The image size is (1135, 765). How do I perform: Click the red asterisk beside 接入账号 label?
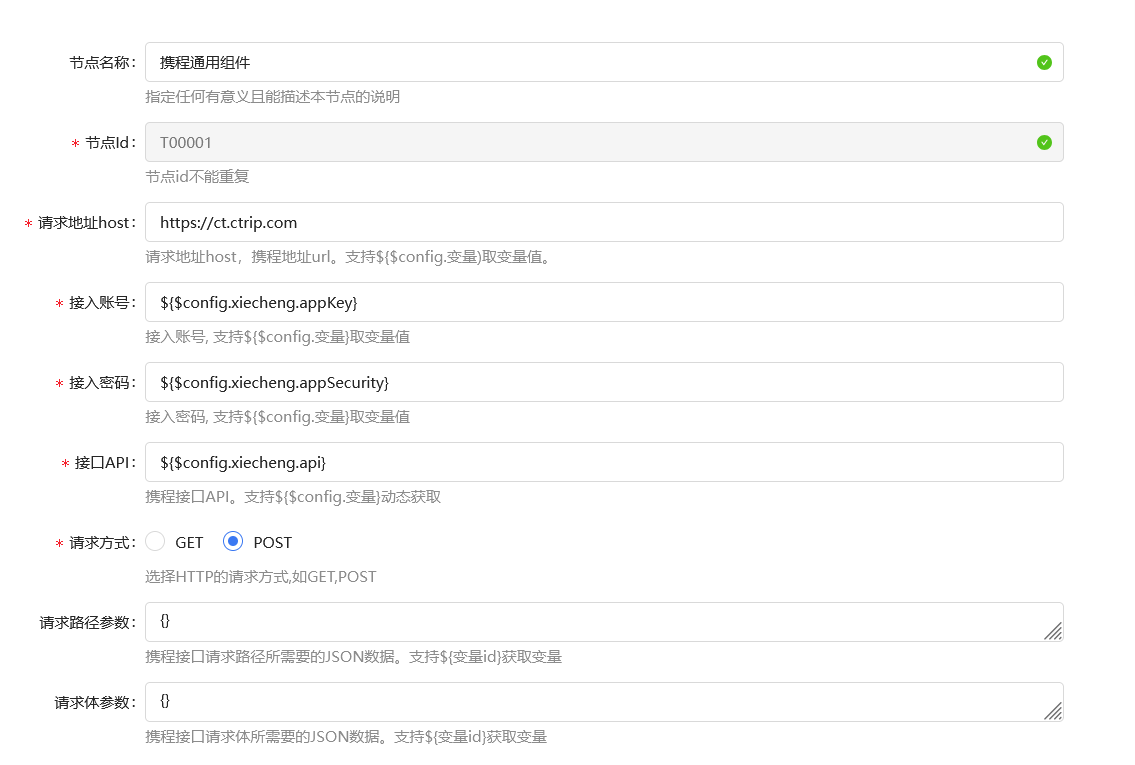(57, 302)
